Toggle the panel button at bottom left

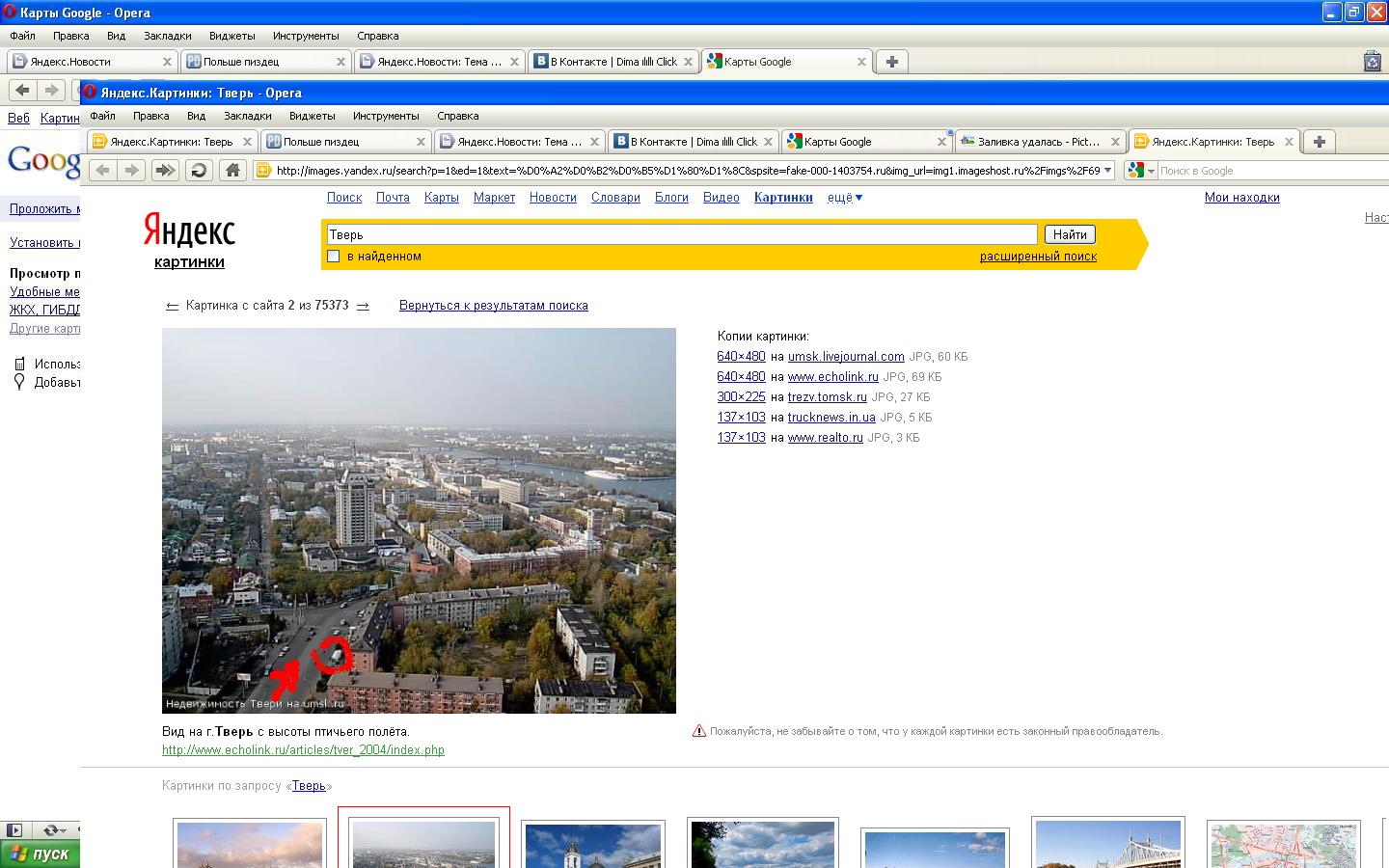14,829
